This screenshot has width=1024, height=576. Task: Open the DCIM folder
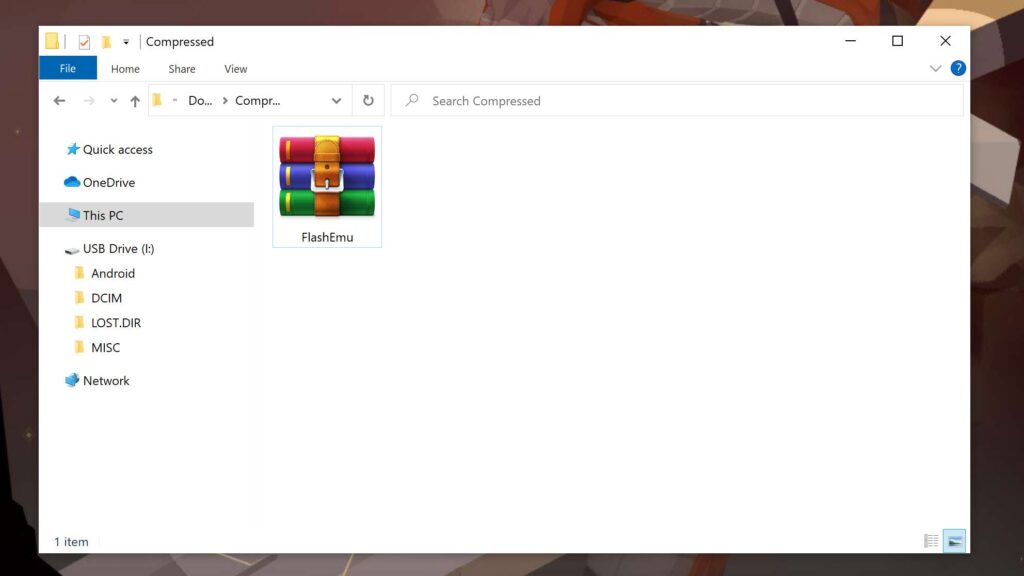[106, 298]
